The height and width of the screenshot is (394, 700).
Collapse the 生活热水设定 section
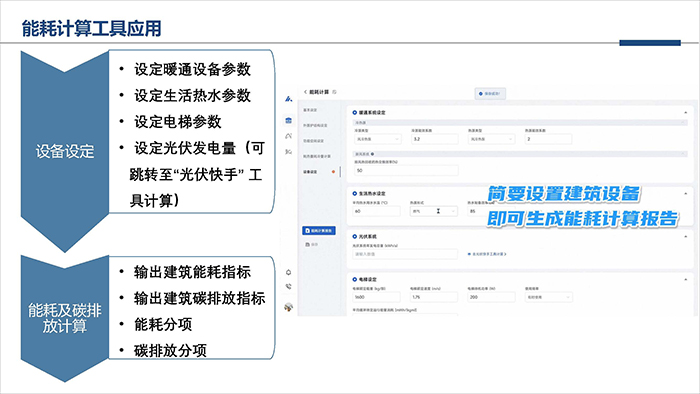[686, 194]
